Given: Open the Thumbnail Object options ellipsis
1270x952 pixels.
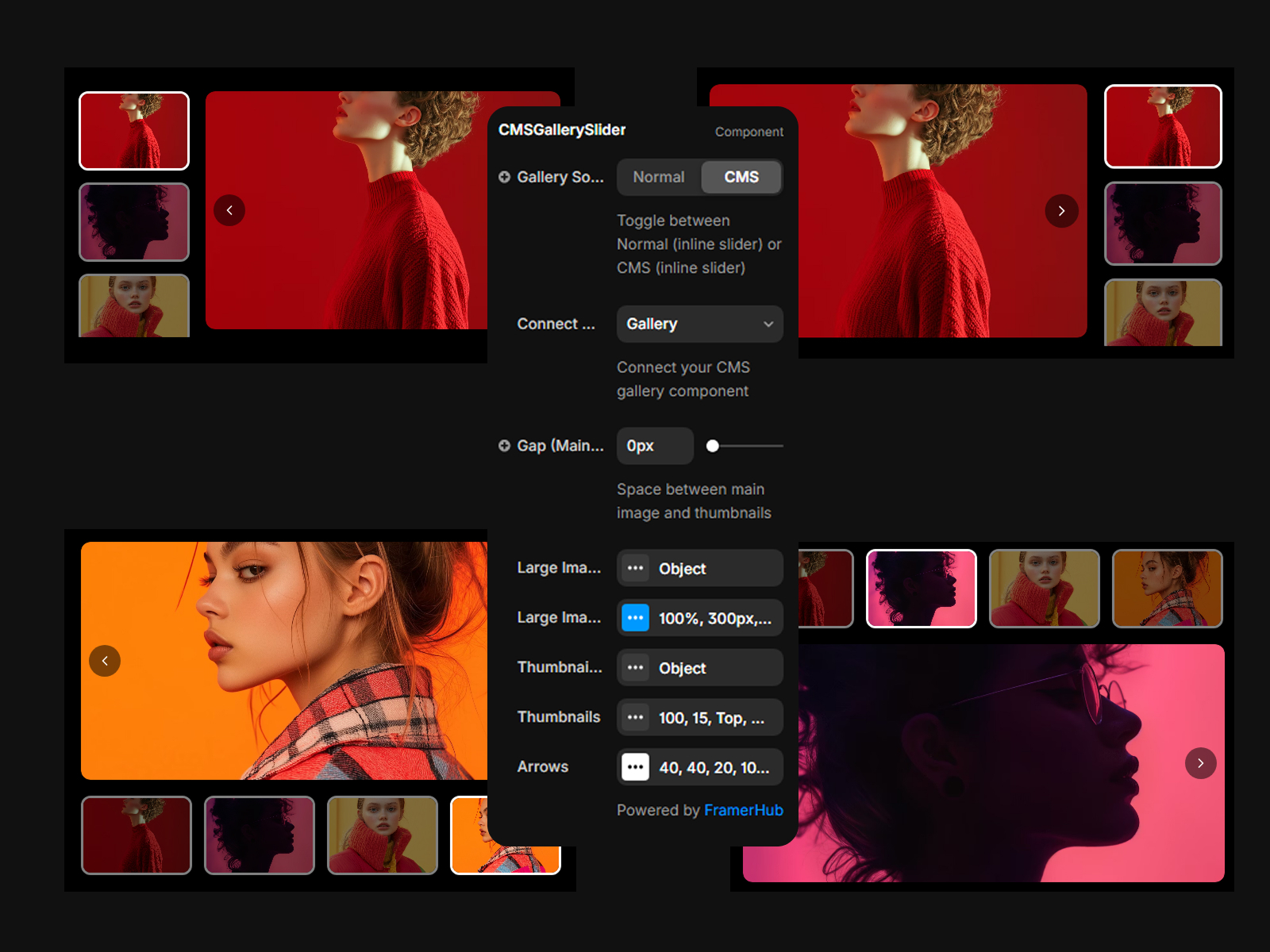Looking at the screenshot, I should tap(635, 668).
